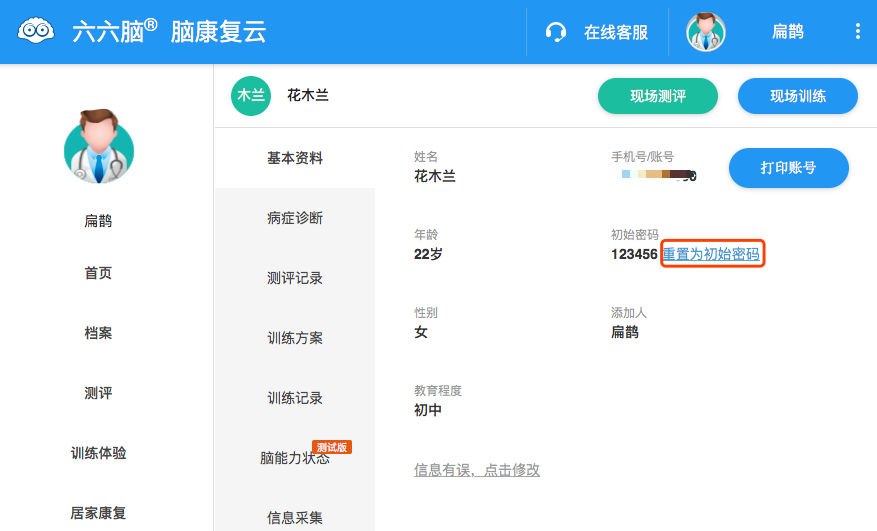Select the 基本资料 tab
The height and width of the screenshot is (531, 877).
(x=295, y=158)
